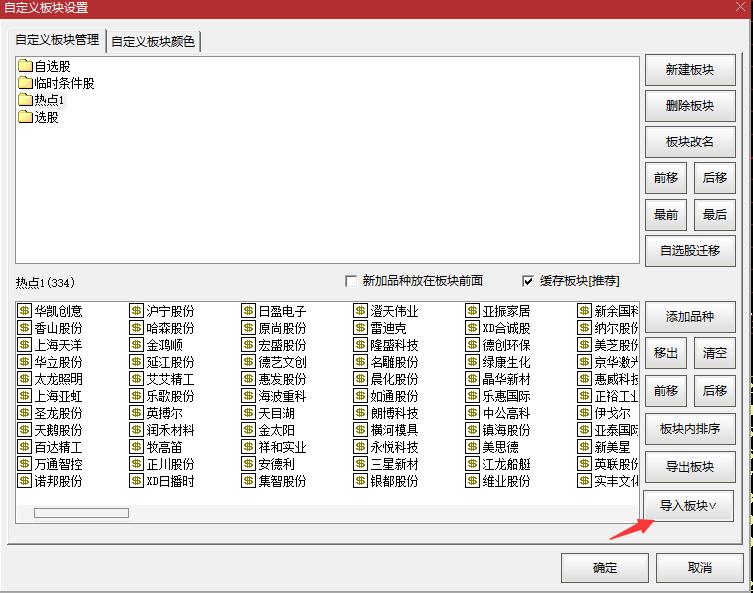753x593 pixels.
Task: Click the stock icon beside 亚振家居
Action: [473, 311]
